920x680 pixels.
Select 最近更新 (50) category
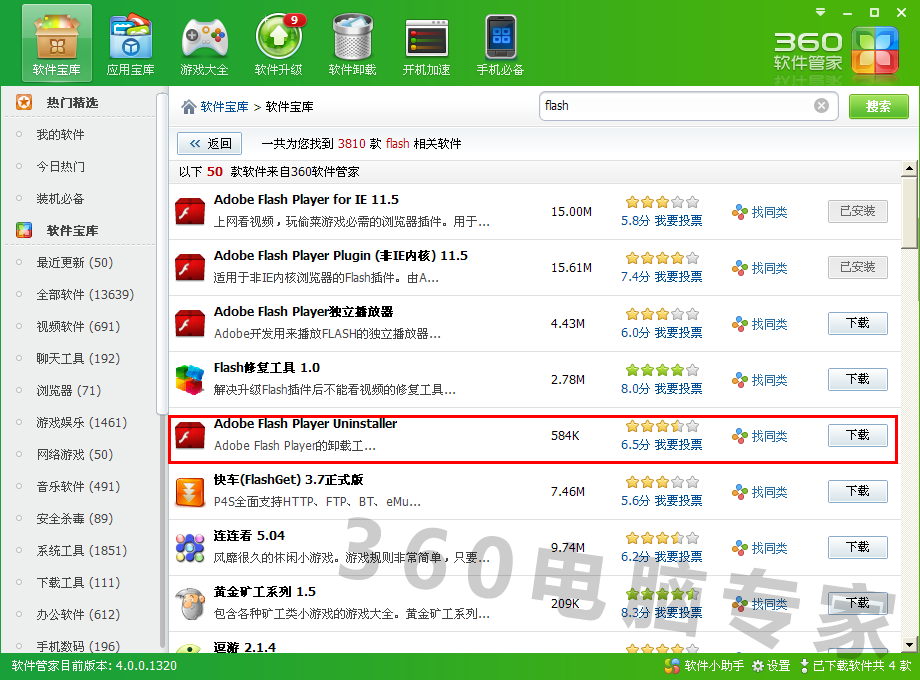[75, 262]
